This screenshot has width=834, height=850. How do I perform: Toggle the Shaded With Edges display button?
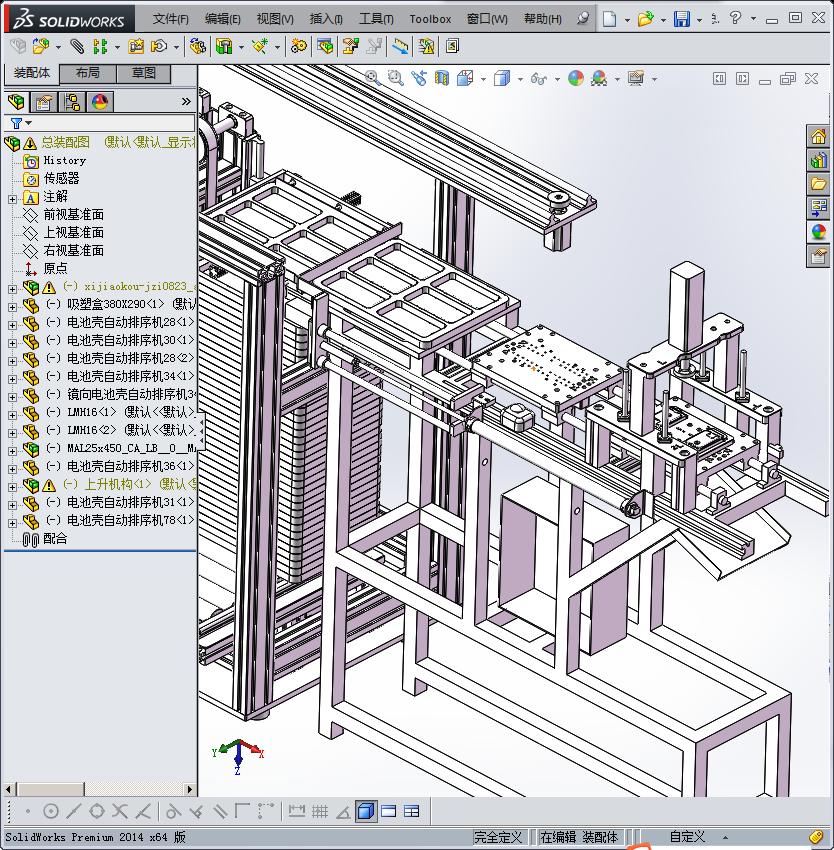(x=366, y=811)
